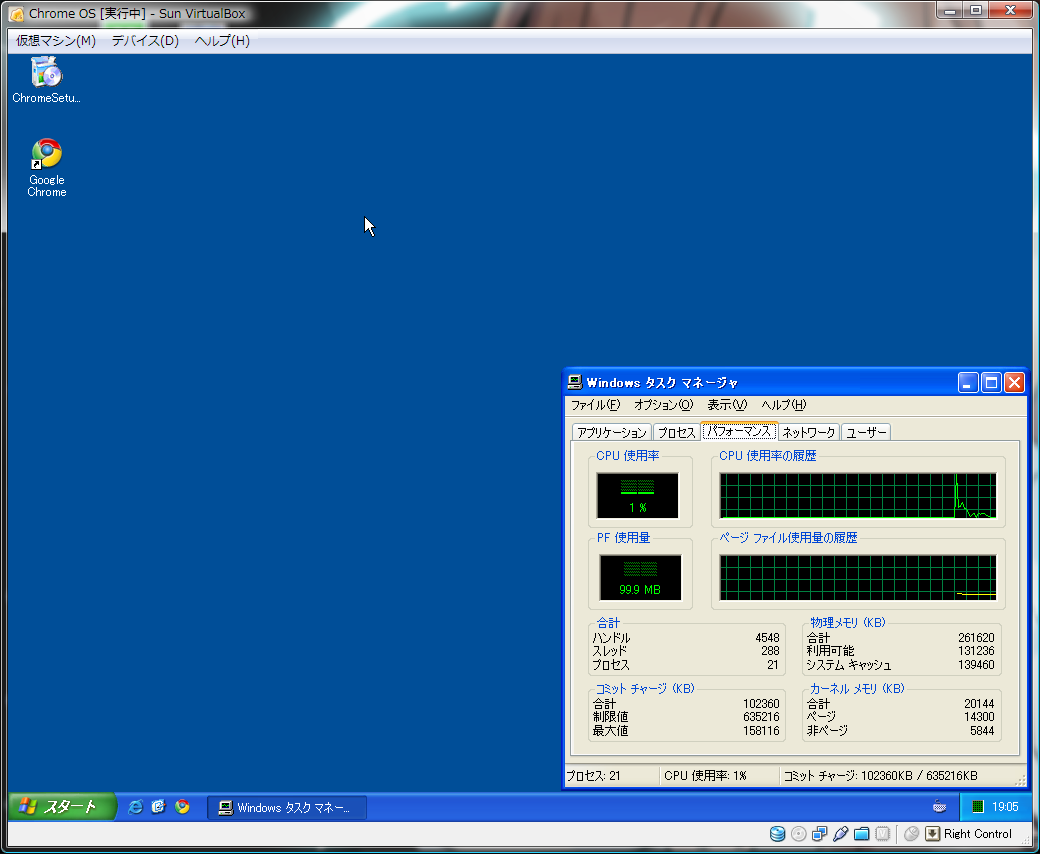Click the keyboard IME icon in taskbar
The height and width of the screenshot is (854, 1040).
coord(939,806)
